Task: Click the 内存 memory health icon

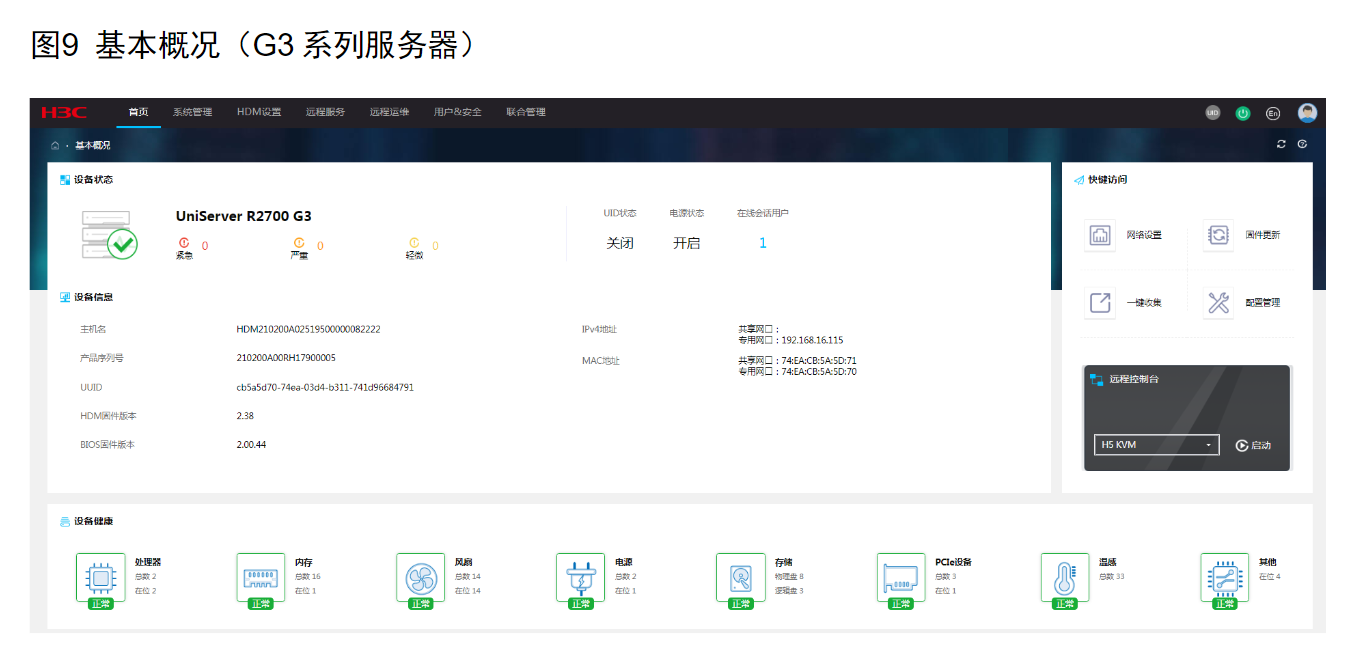Action: click(x=261, y=577)
